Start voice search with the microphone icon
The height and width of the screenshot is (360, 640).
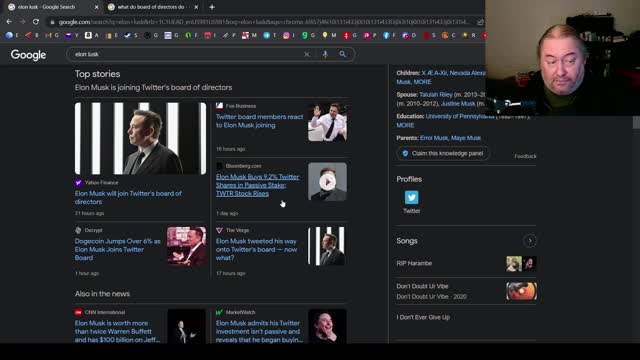(325, 54)
